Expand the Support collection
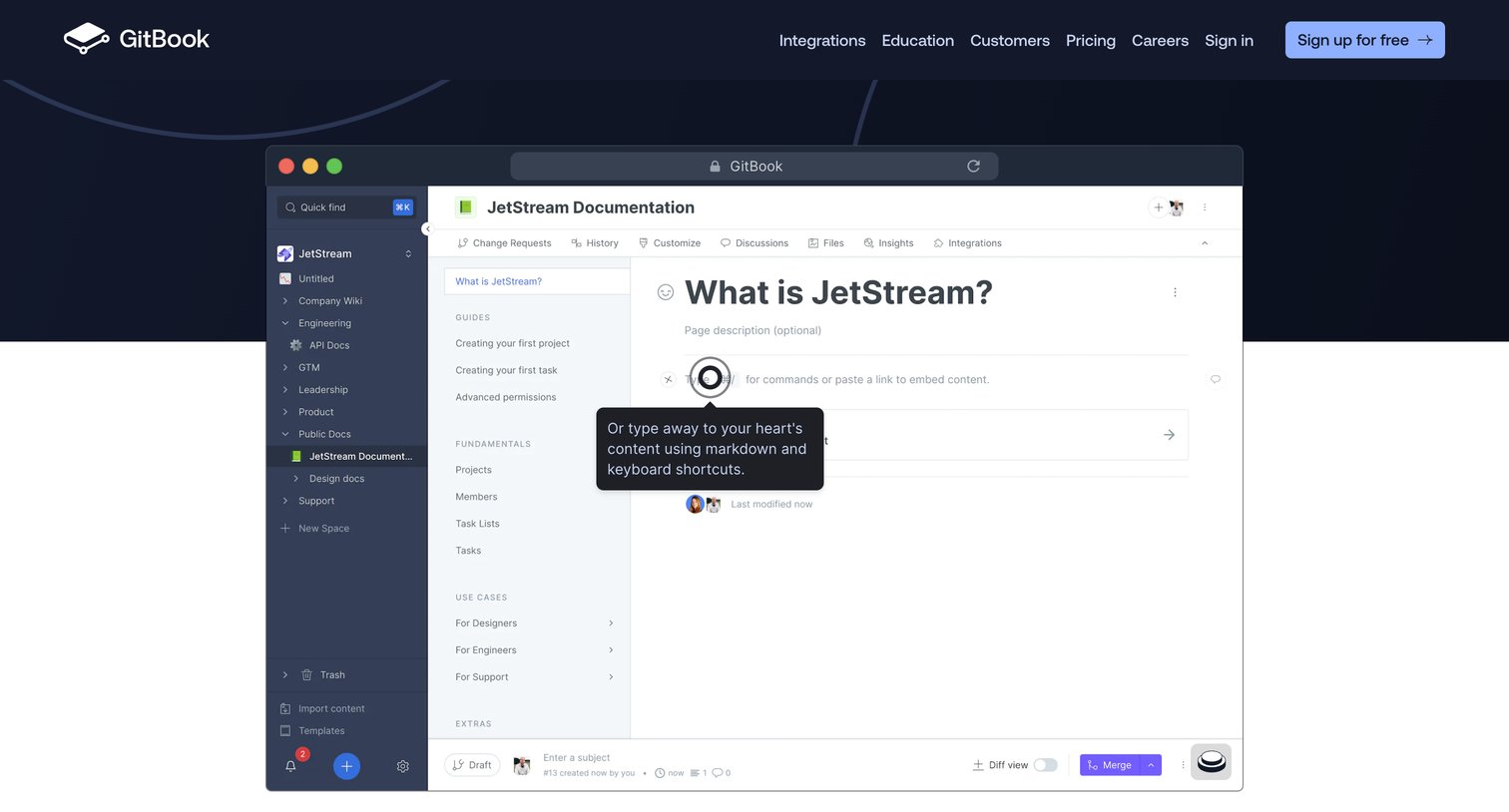 coord(285,501)
